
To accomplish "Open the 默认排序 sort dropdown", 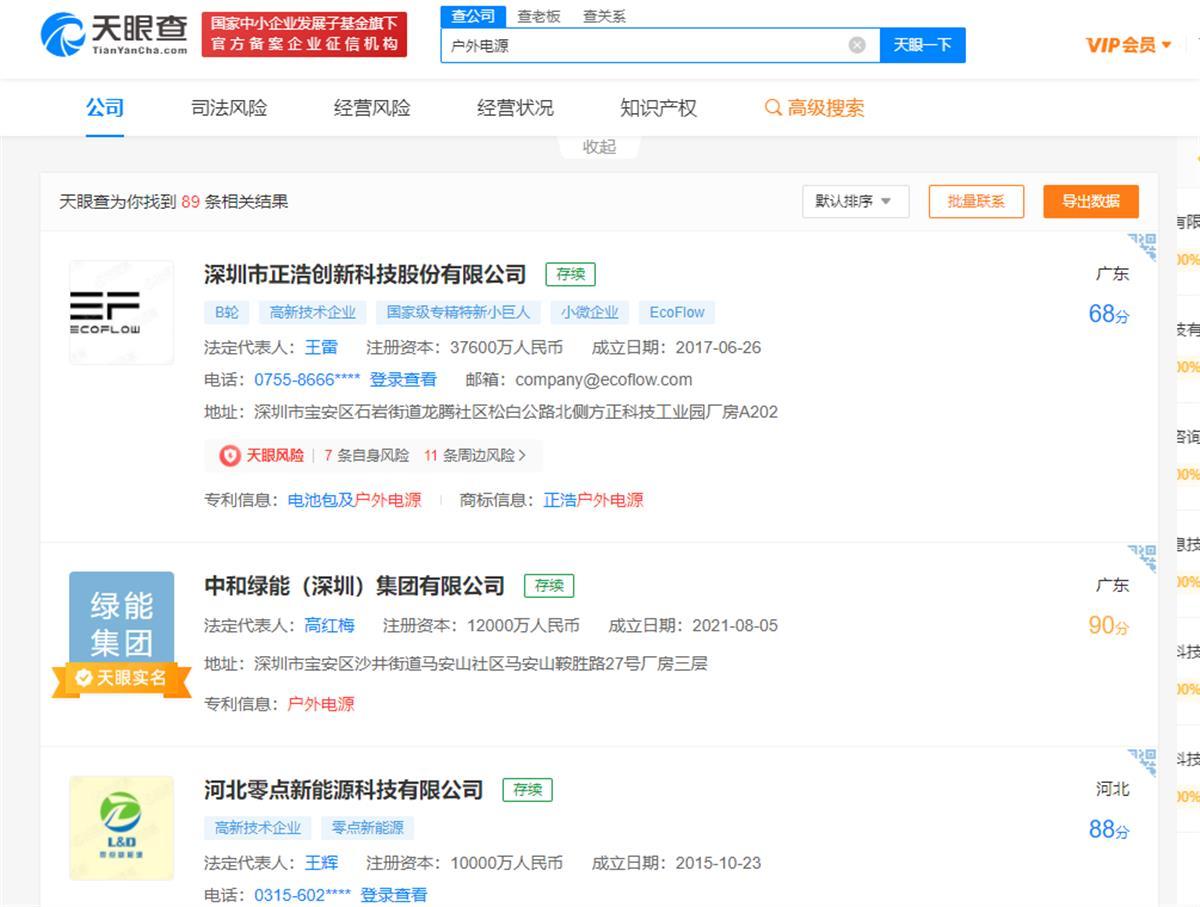I will (x=855, y=201).
